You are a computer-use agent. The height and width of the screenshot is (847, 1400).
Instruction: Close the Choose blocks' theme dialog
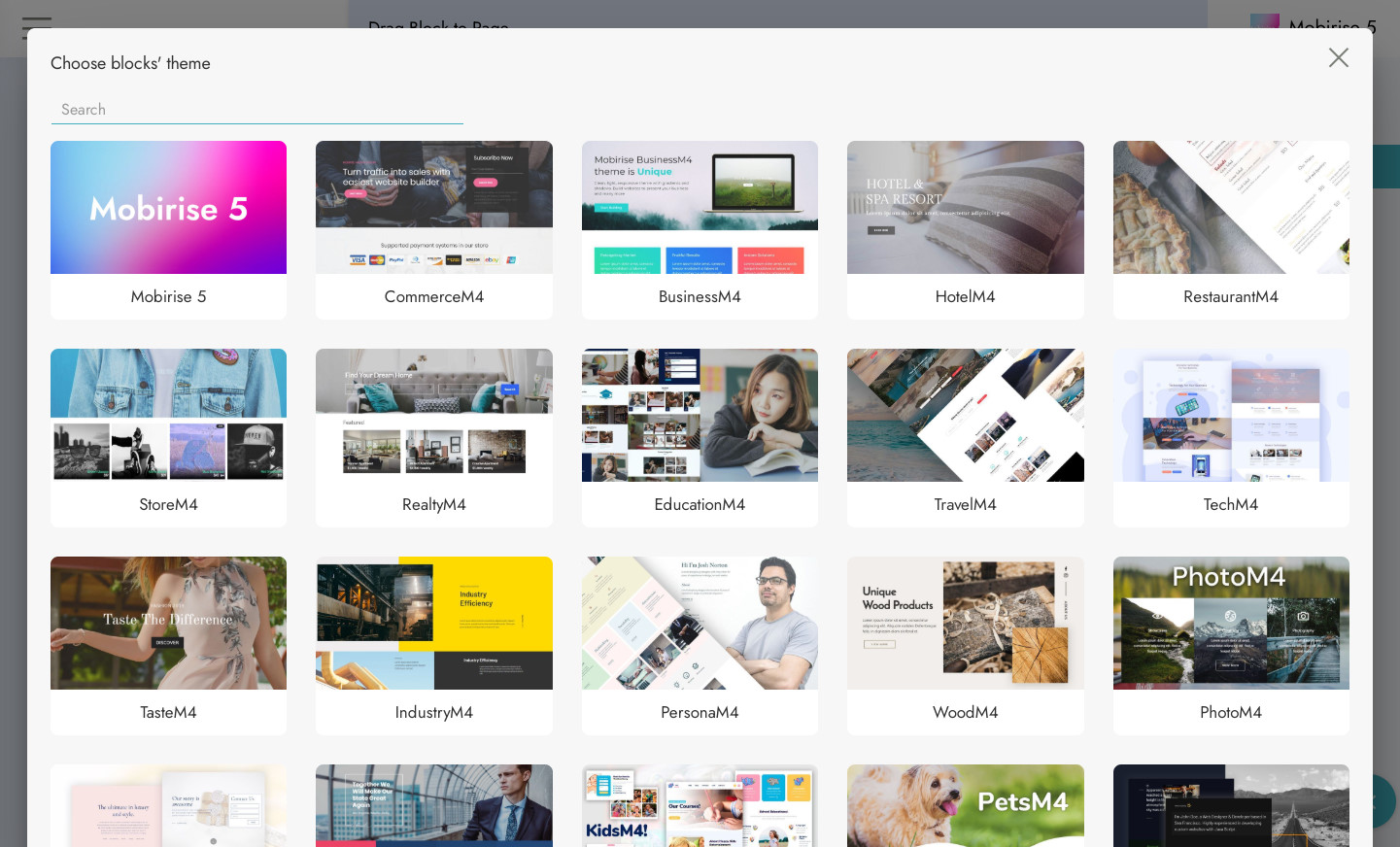pyautogui.click(x=1338, y=58)
